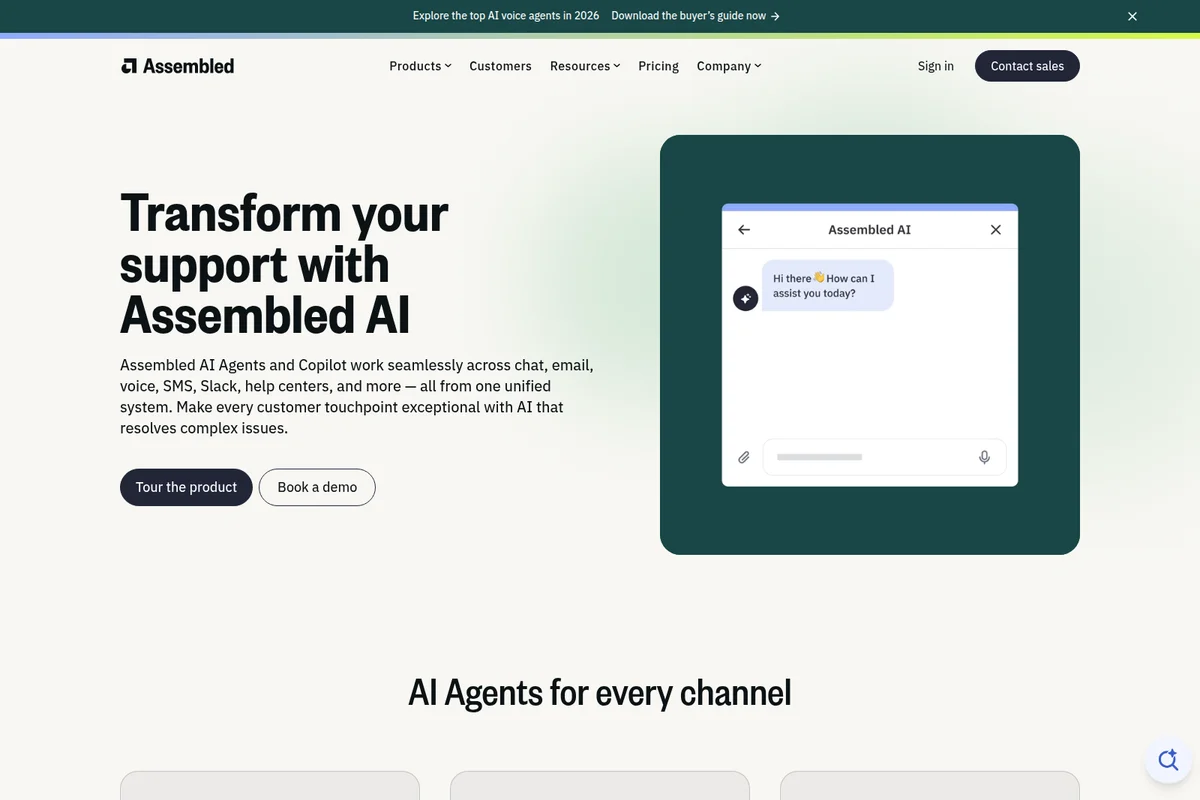This screenshot has width=1200, height=800.
Task: Click the Contact sales button
Action: 1027,66
